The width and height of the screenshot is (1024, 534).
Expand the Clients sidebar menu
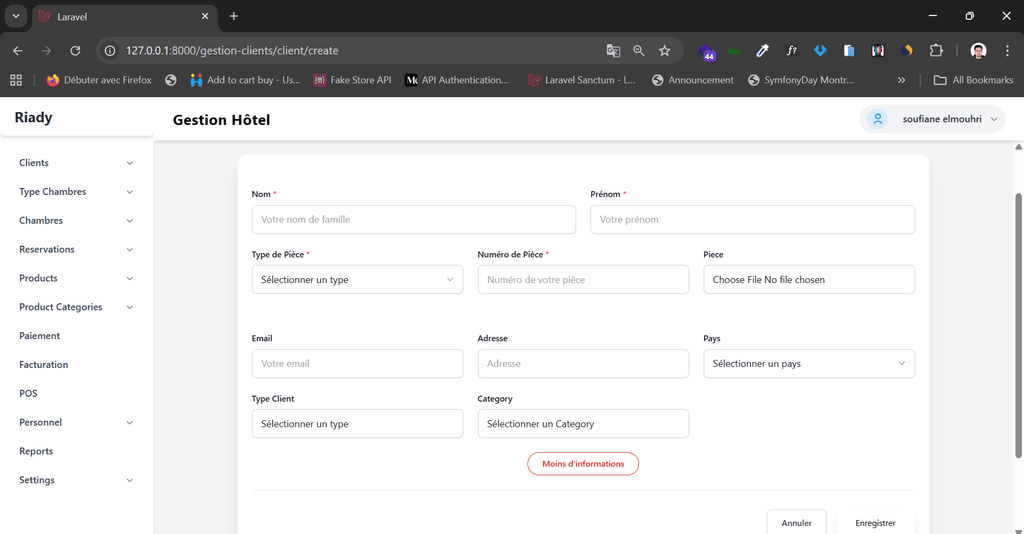76,163
